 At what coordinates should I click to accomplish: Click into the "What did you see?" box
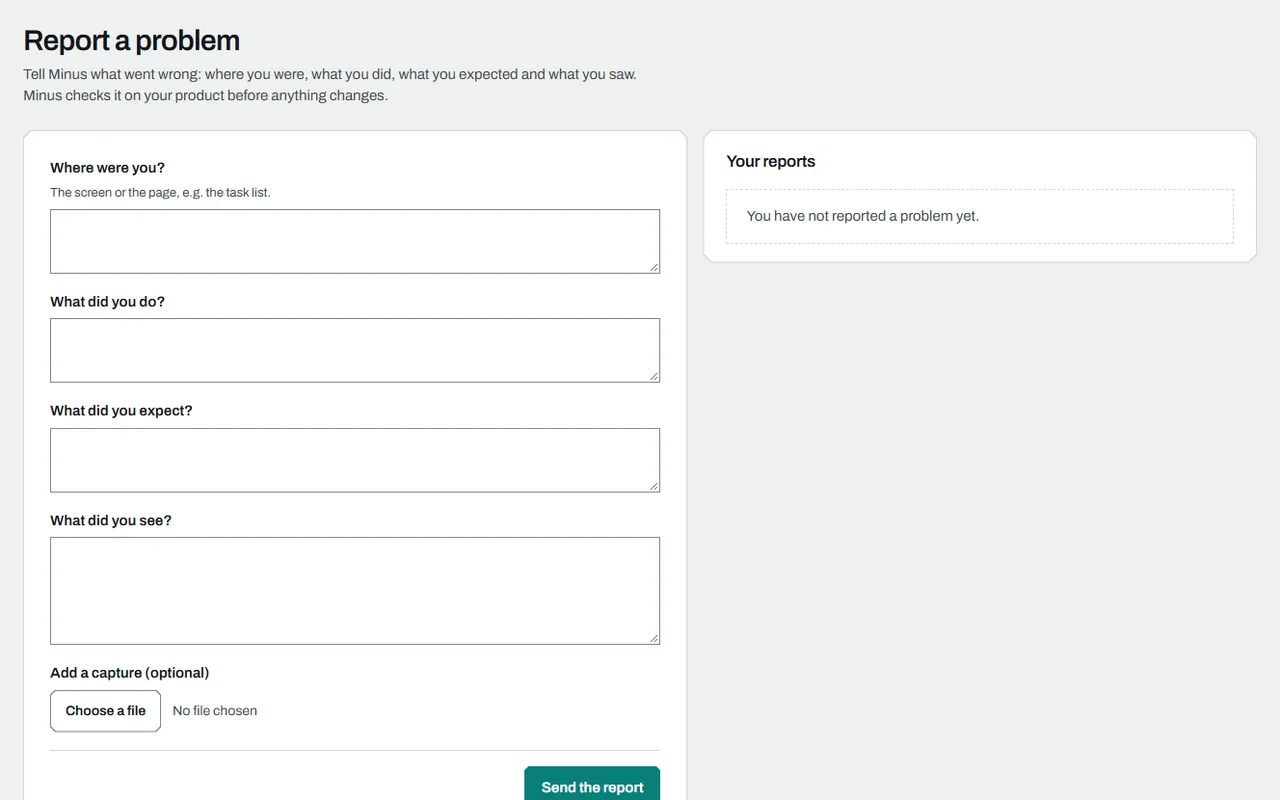pyautogui.click(x=355, y=591)
